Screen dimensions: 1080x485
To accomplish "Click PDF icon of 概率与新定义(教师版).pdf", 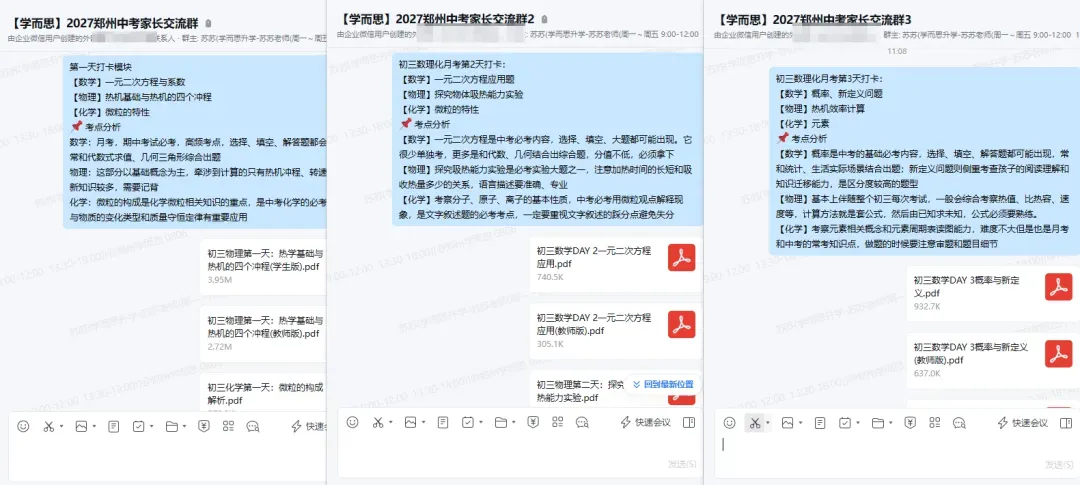I will click(1059, 354).
